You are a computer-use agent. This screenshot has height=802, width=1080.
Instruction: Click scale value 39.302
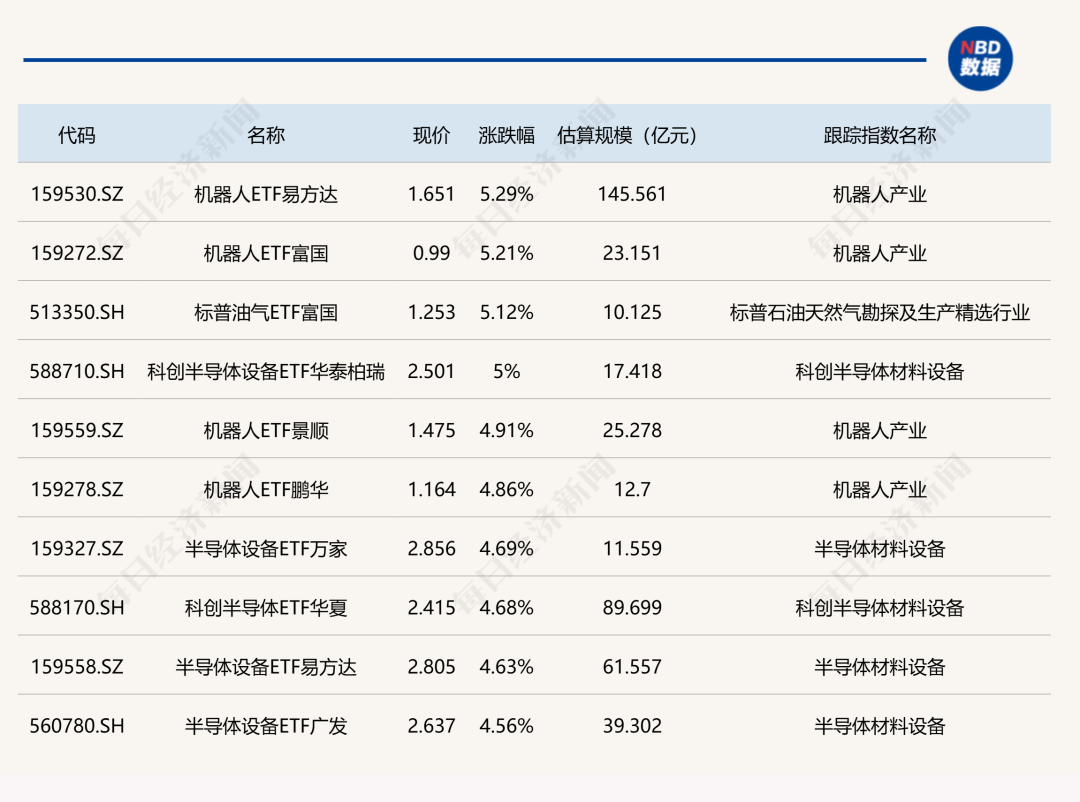point(632,726)
